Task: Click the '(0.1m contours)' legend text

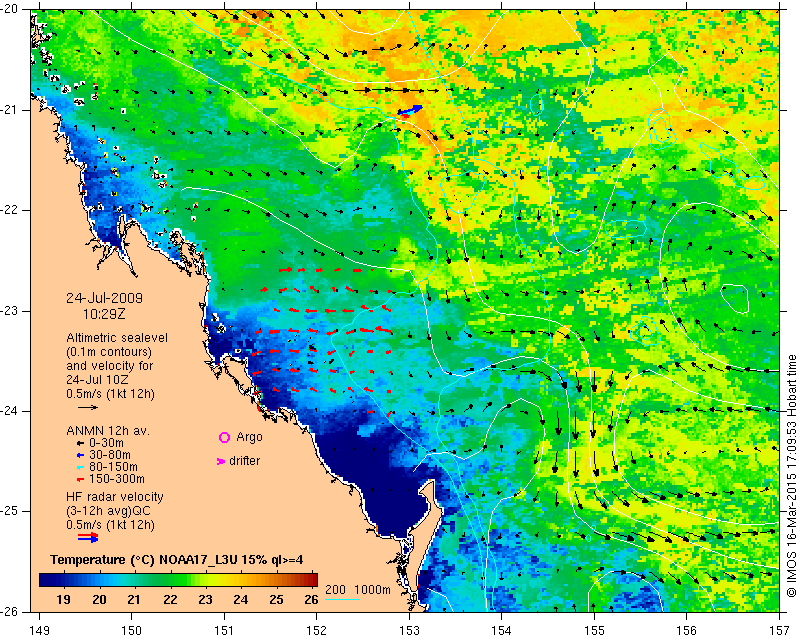Action: (x=109, y=352)
